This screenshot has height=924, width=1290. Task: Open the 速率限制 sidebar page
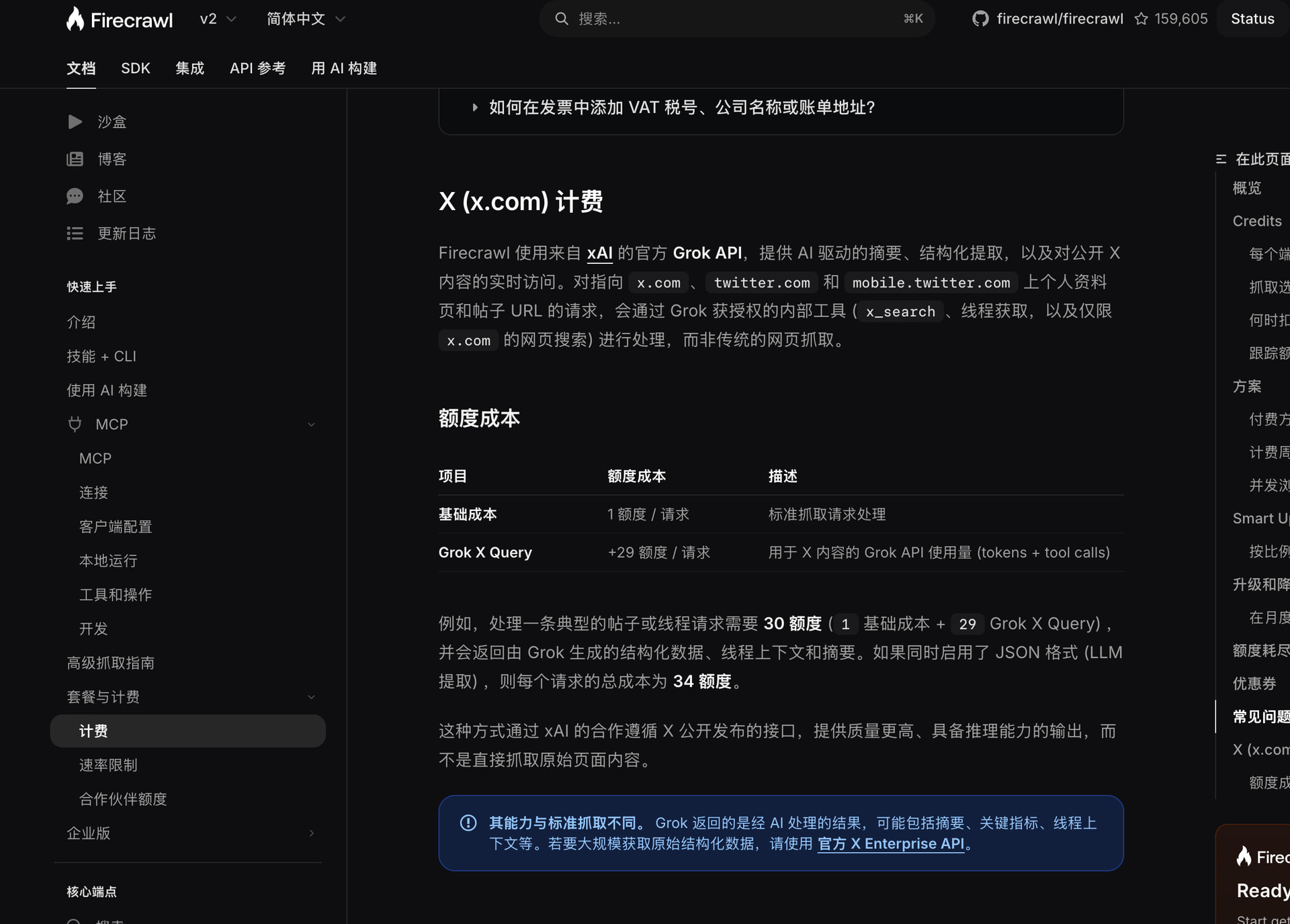tap(108, 766)
